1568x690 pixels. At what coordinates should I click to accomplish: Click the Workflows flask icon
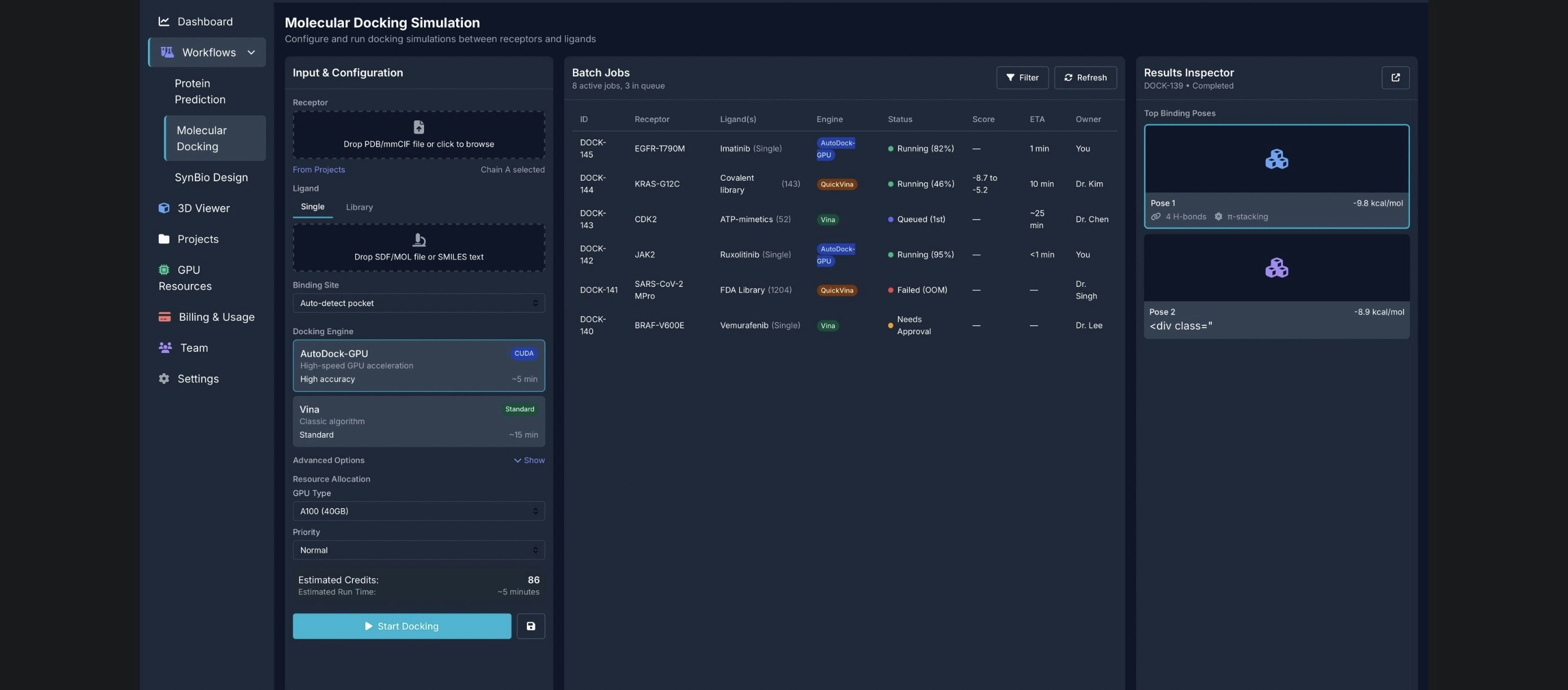(x=167, y=52)
